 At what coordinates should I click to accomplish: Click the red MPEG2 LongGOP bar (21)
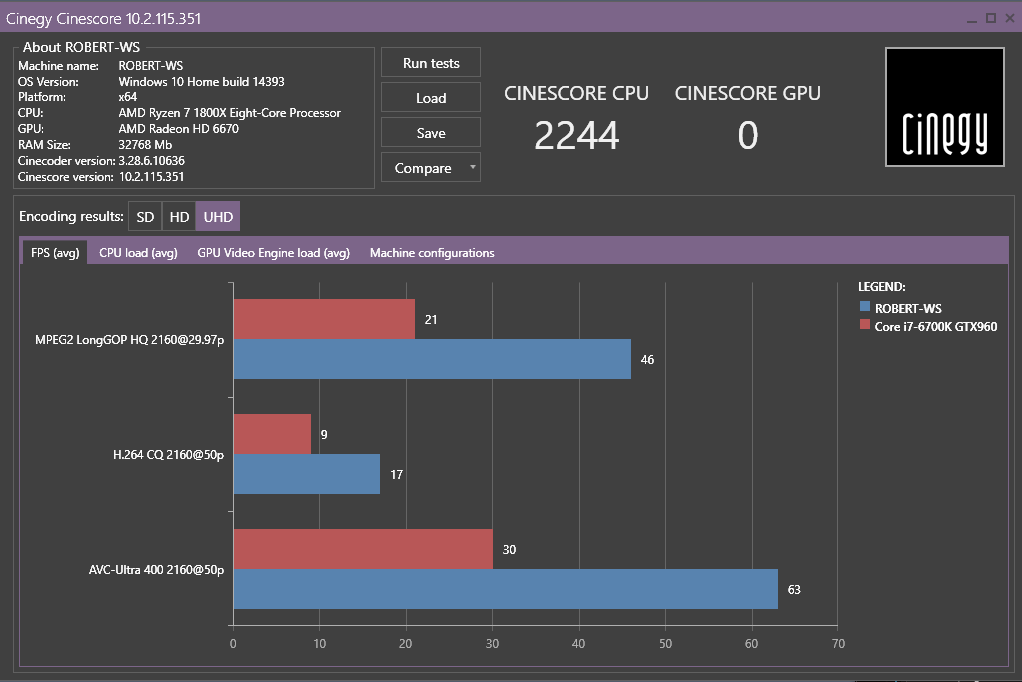[324, 319]
